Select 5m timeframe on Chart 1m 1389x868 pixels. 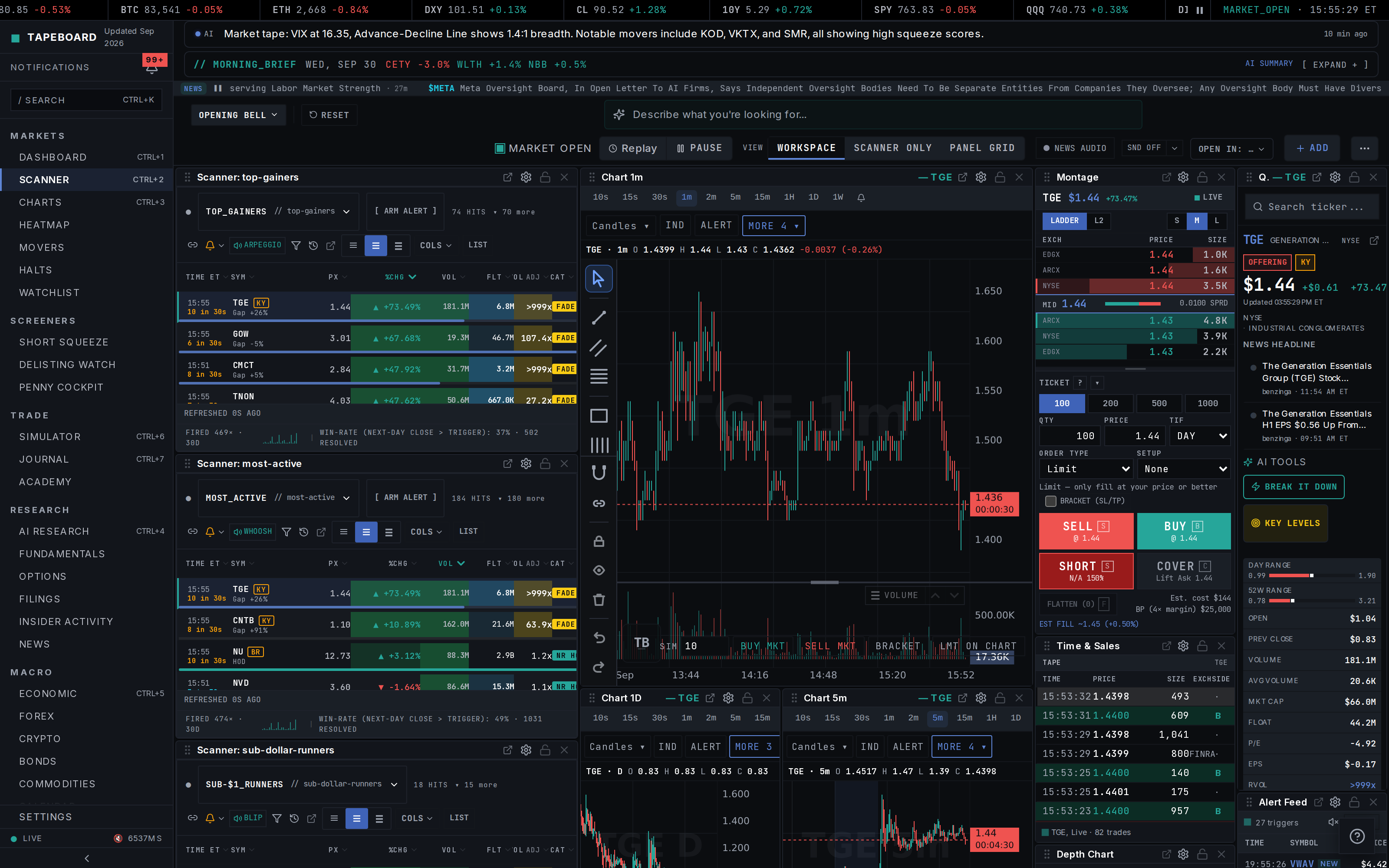(735, 197)
